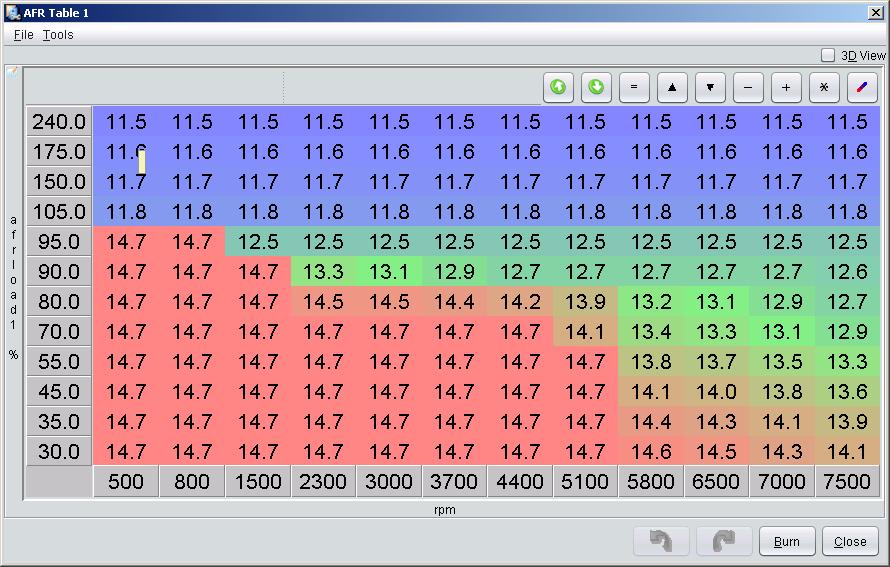Select the 7000 rpm column header
The image size is (890, 567).
[782, 481]
